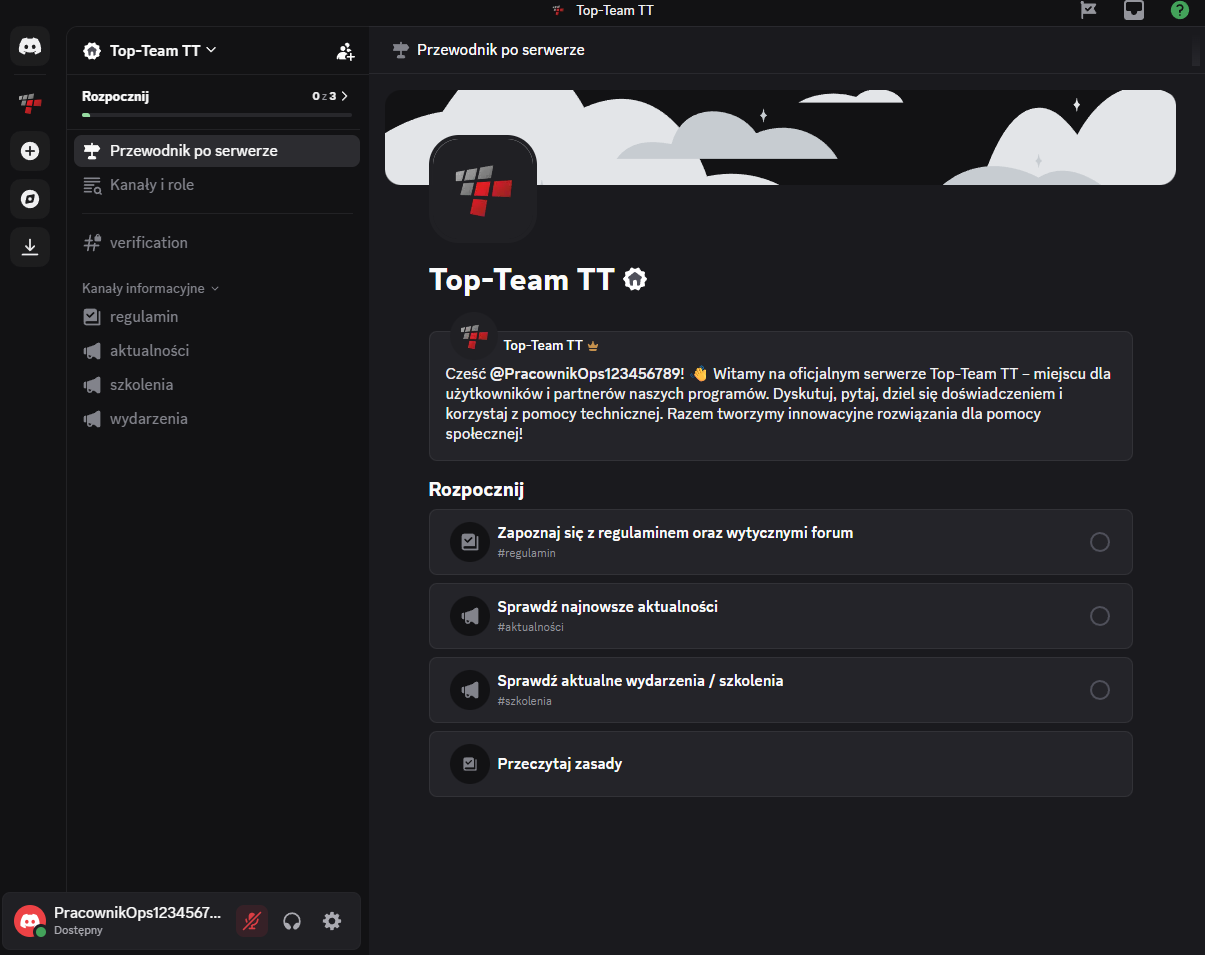The height and width of the screenshot is (955, 1205).
Task: Open the aktualności channel in sidebar
Action: coord(217,351)
